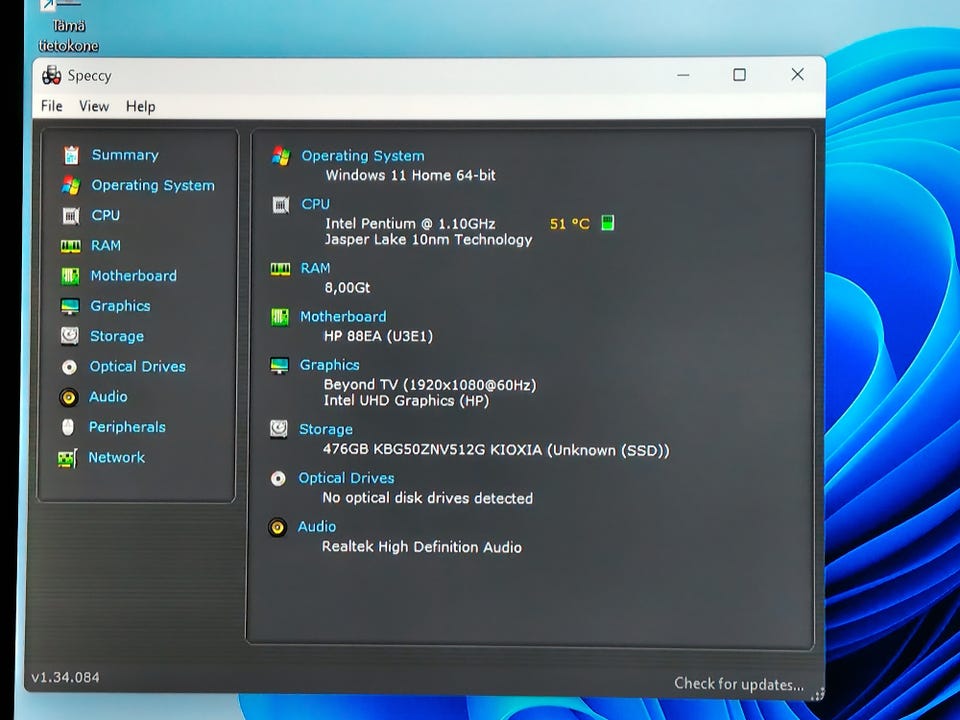Open the Audio heading link in summary
Image resolution: width=960 pixels, height=720 pixels.
pyautogui.click(x=317, y=527)
